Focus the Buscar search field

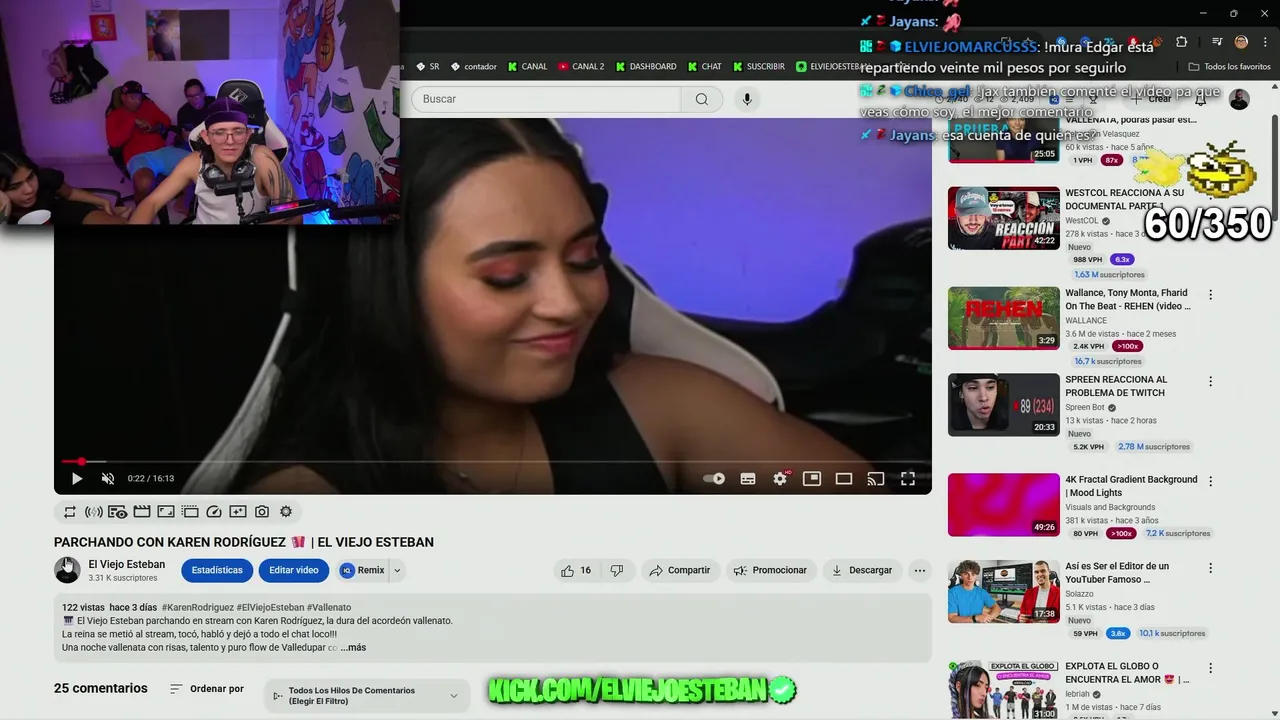(x=546, y=99)
